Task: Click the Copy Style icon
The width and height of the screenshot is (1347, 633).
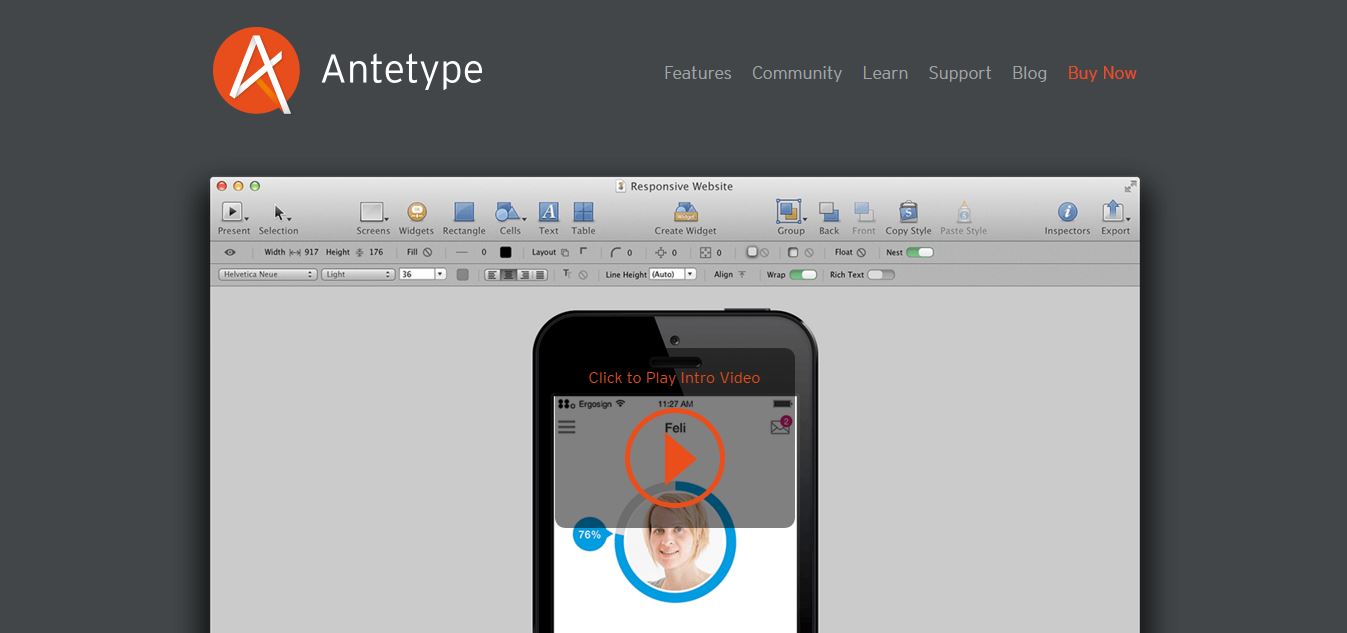Action: tap(908, 212)
